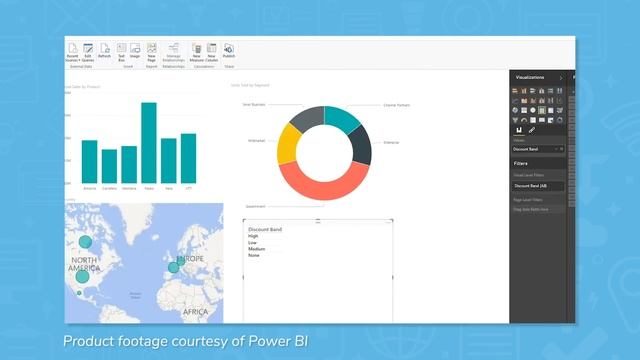Click the VTT bar in the bar chart
Screen dimensions: 640x360
188,158
